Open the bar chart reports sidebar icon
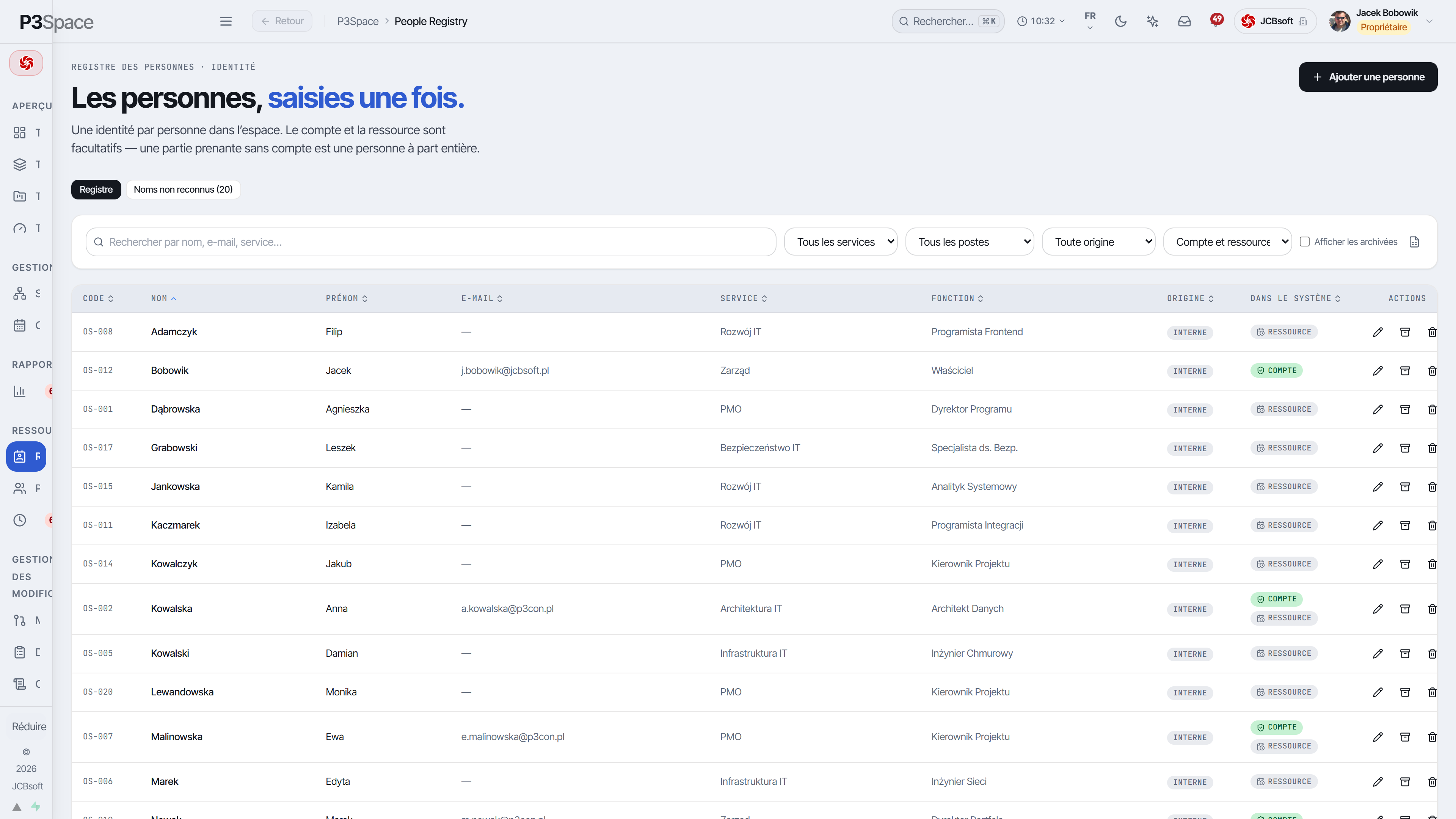The height and width of the screenshot is (819, 1456). tap(20, 391)
